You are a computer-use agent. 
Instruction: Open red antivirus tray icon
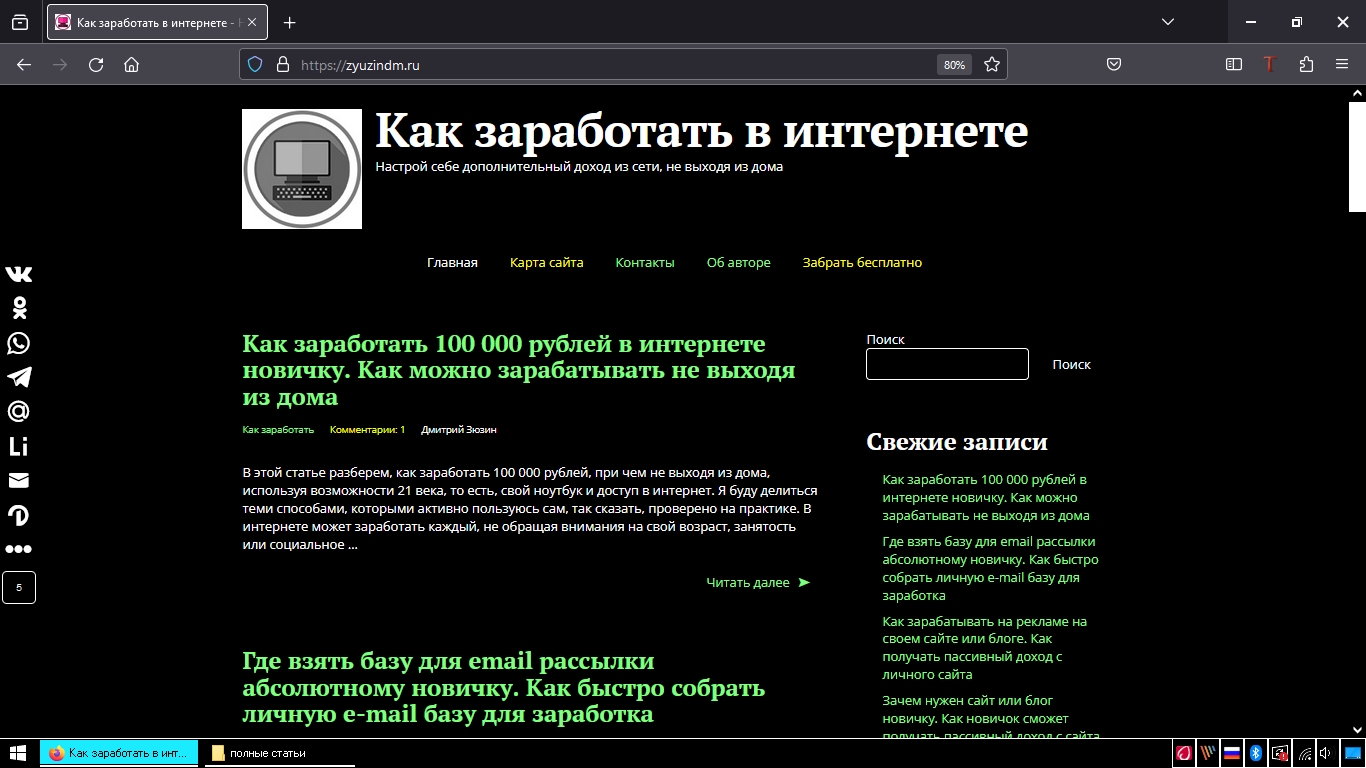tap(1184, 753)
